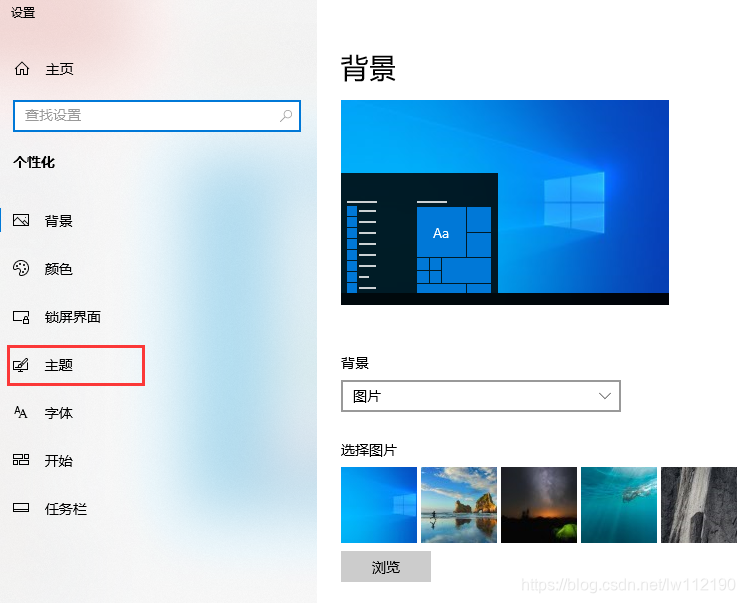Click the 主题 theme brush icon
Image resolution: width=745 pixels, height=603 pixels.
tap(21, 365)
